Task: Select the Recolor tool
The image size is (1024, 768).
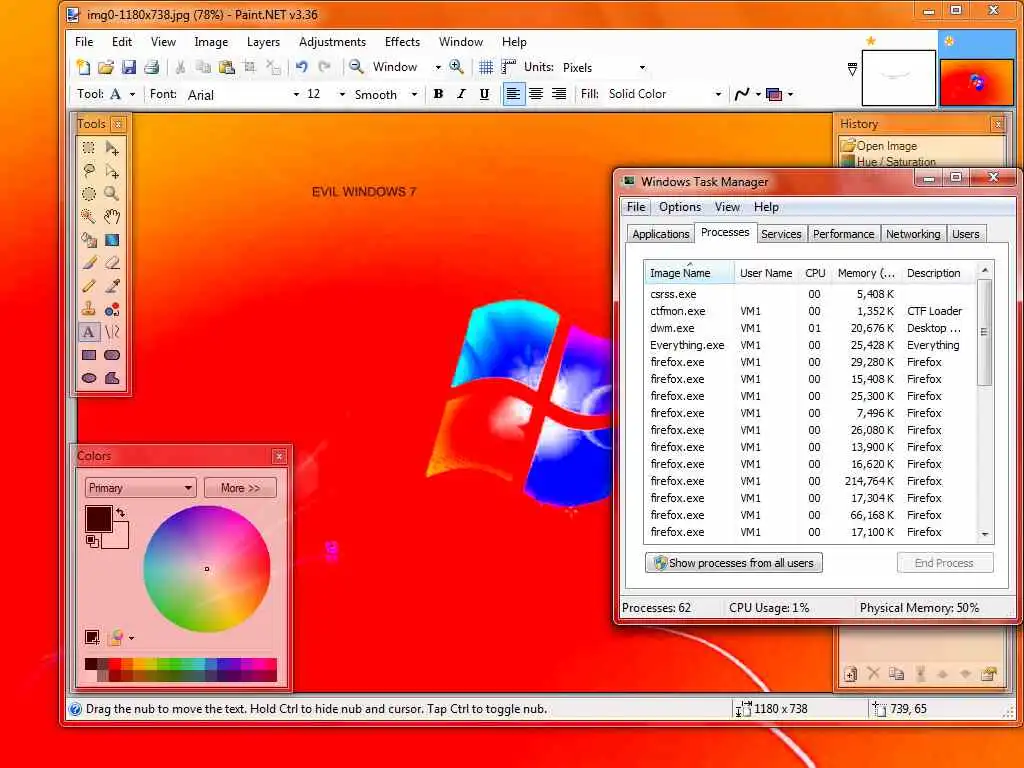Action: click(x=112, y=309)
